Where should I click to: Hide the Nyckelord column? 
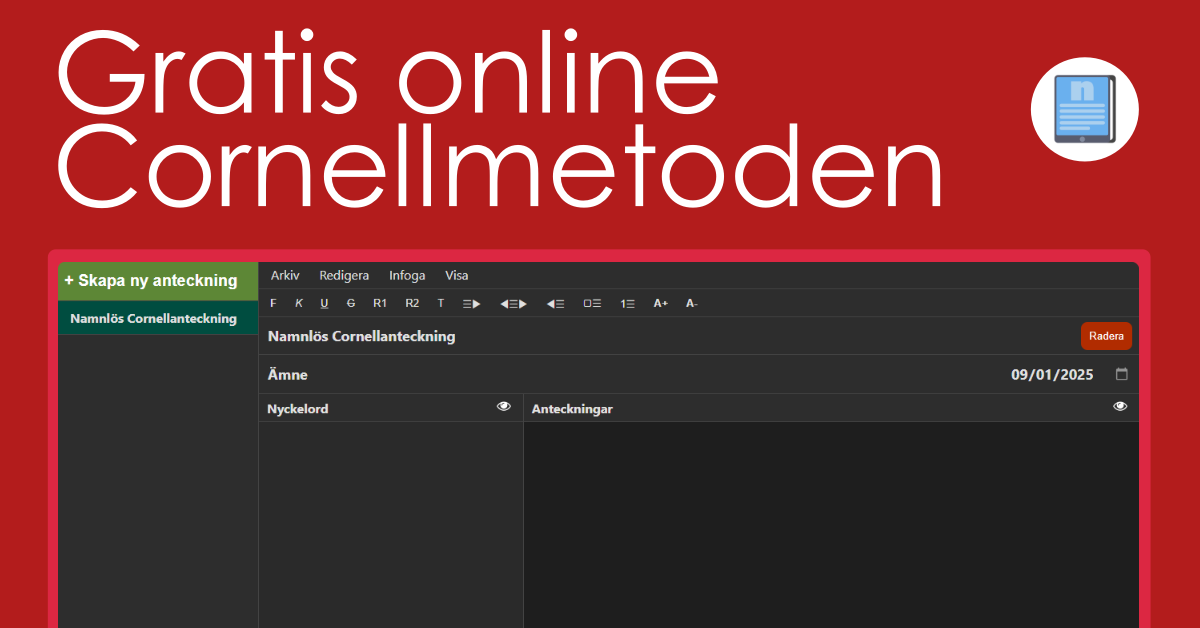[504, 406]
